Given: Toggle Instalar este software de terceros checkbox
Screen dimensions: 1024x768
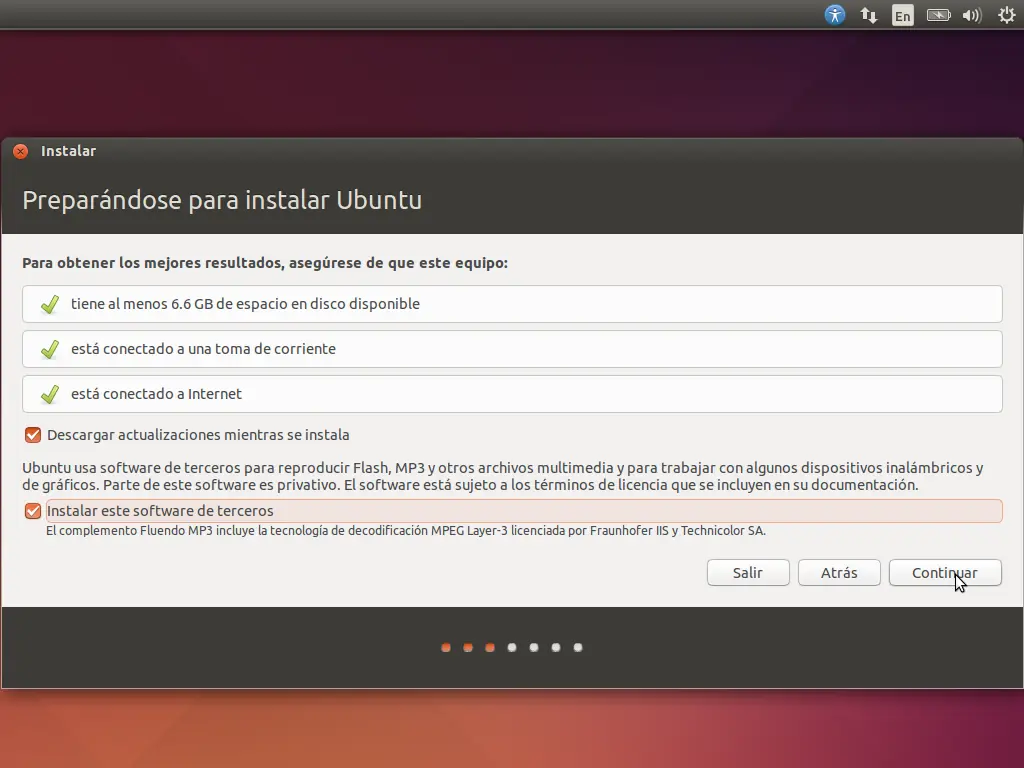Looking at the screenshot, I should pyautogui.click(x=33, y=511).
